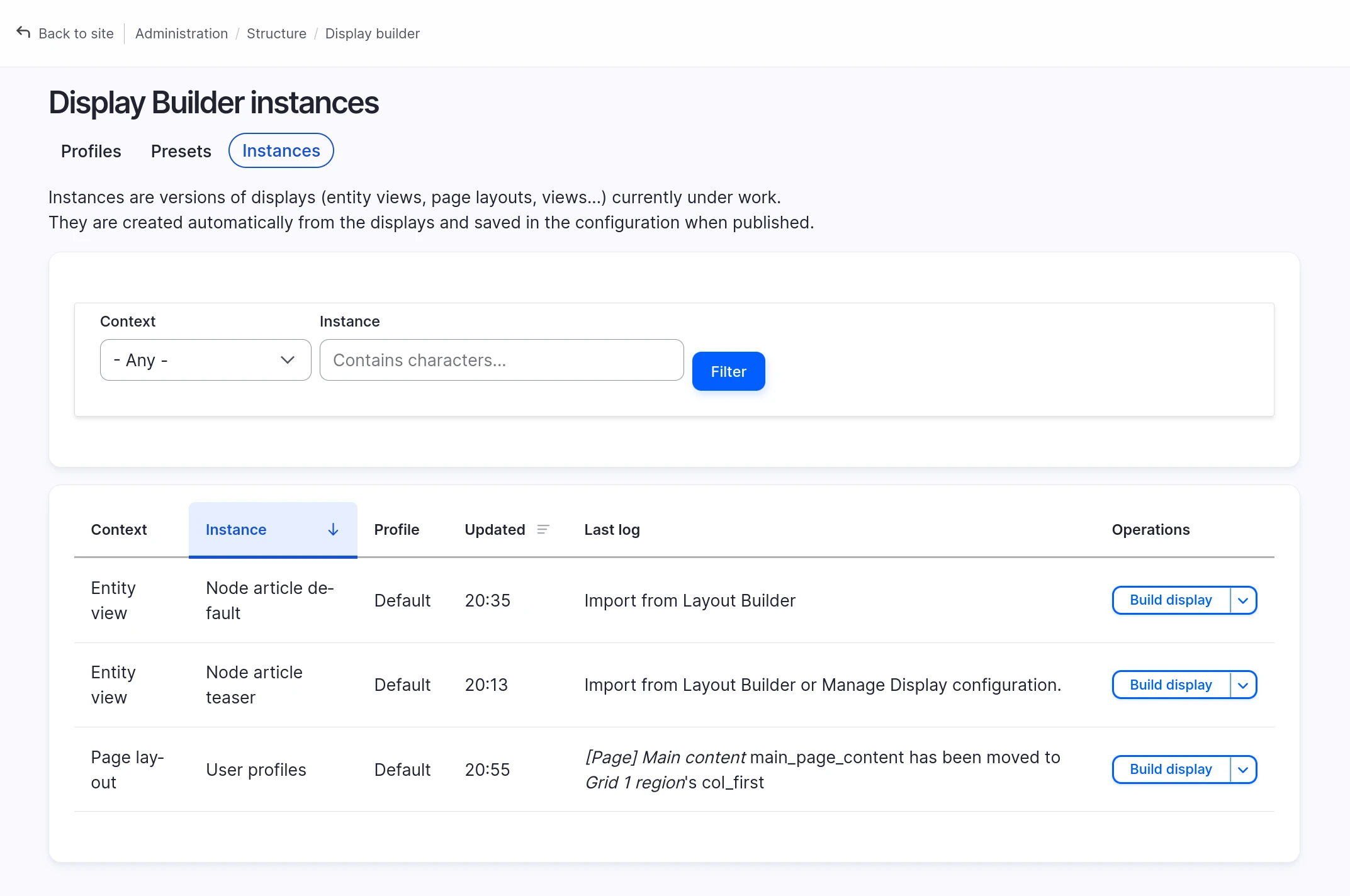The image size is (1350, 896).
Task: Expand operations for Node article teaser
Action: click(x=1243, y=685)
